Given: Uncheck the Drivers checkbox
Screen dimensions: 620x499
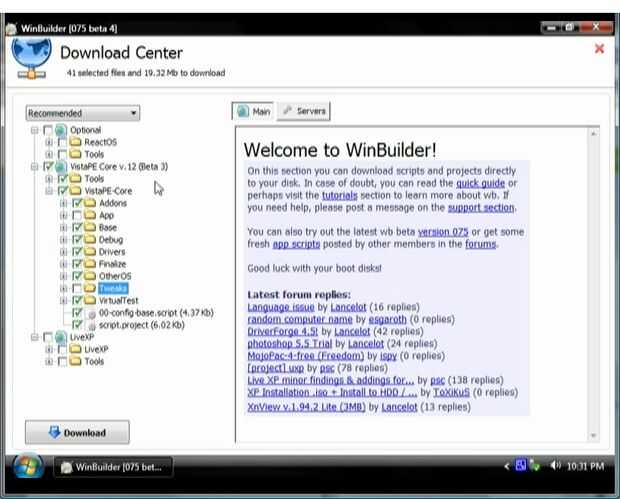Looking at the screenshot, I should [x=77, y=252].
